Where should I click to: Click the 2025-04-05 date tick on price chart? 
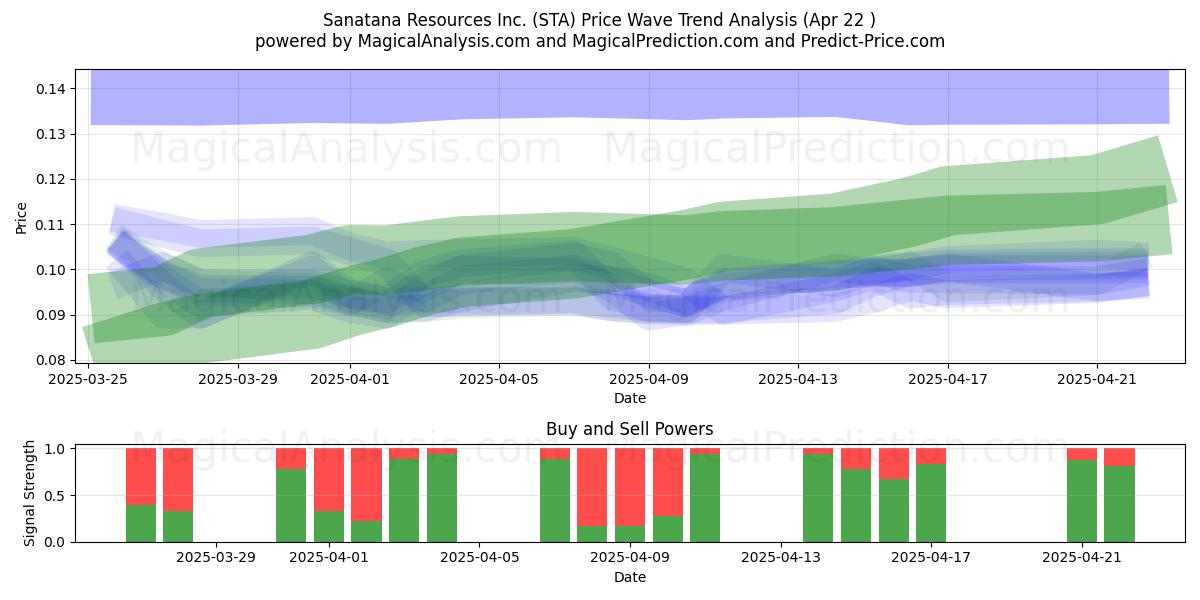(499, 379)
